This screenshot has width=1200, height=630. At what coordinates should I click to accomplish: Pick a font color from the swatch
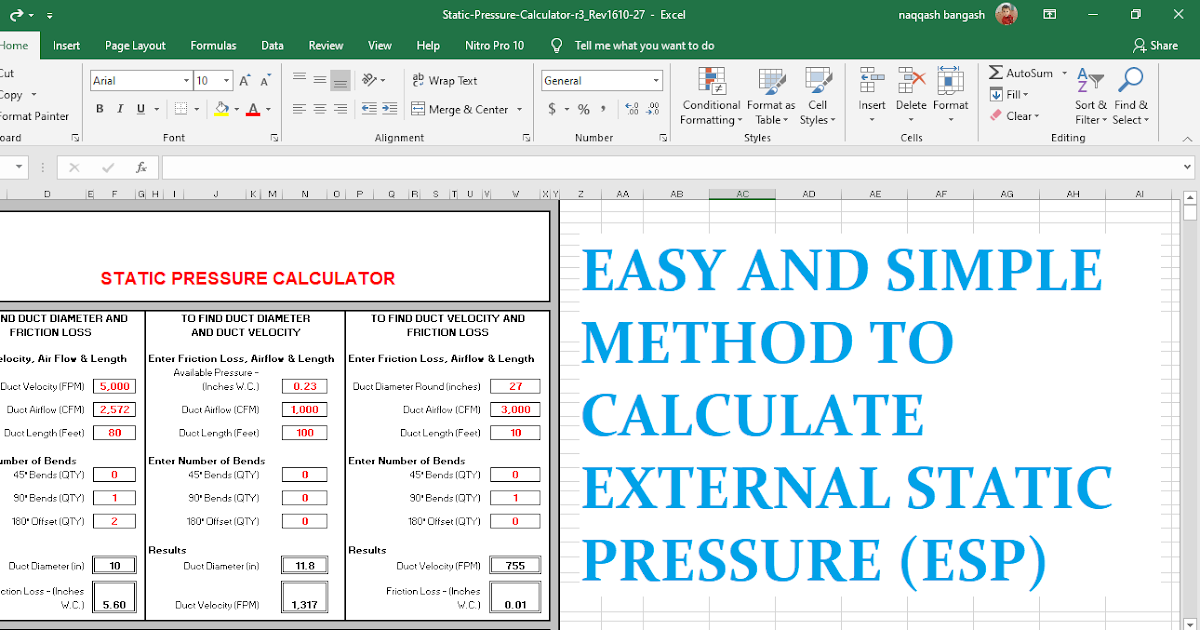pyautogui.click(x=255, y=108)
